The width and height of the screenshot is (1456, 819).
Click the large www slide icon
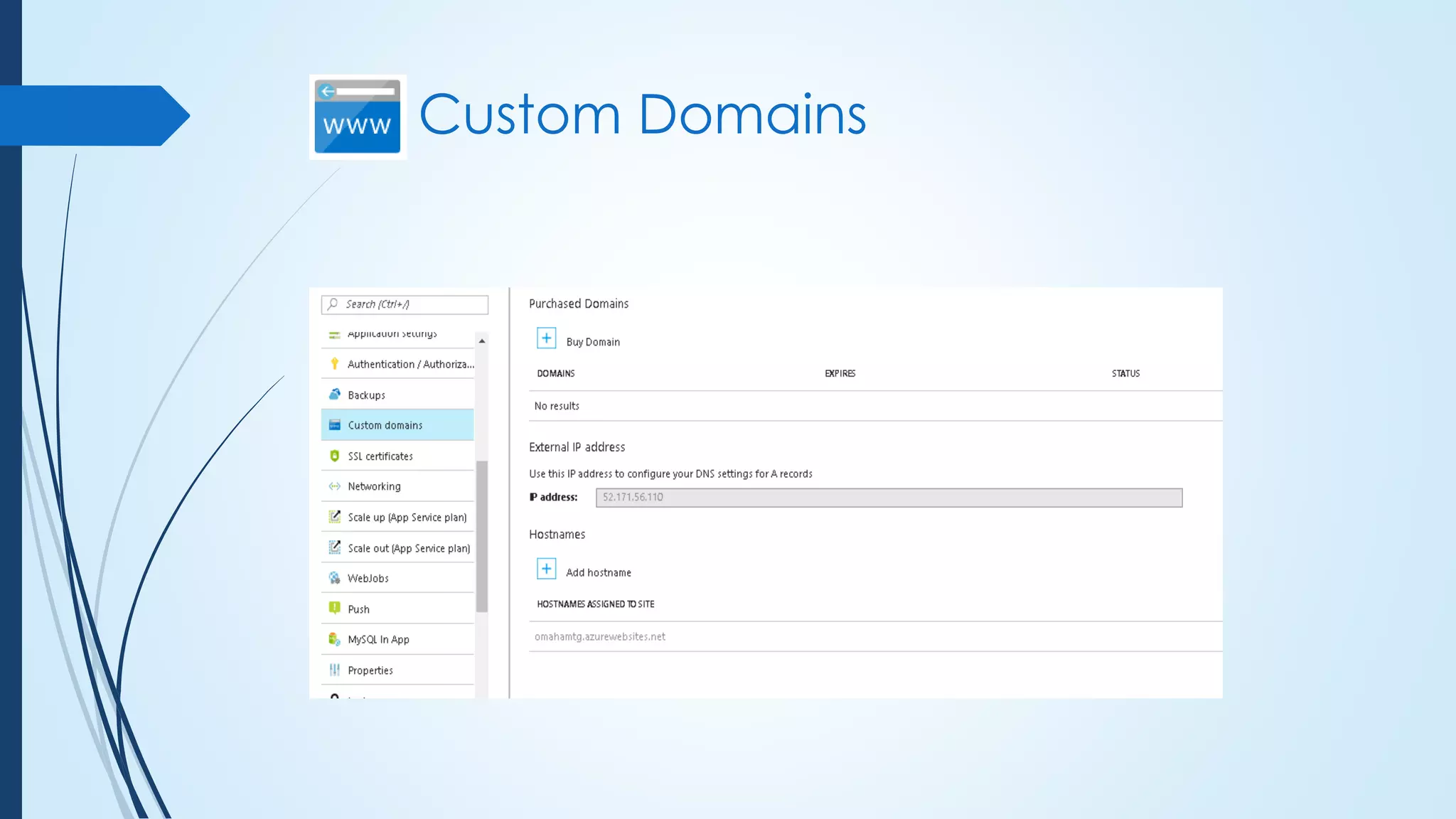click(358, 117)
